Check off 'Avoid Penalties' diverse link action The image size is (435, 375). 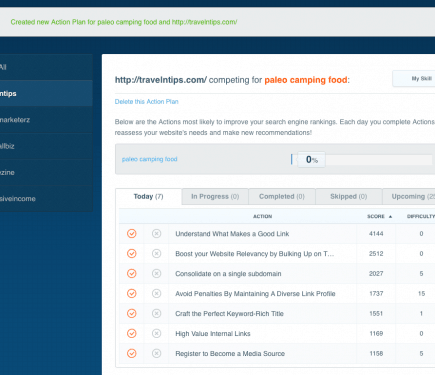132,293
